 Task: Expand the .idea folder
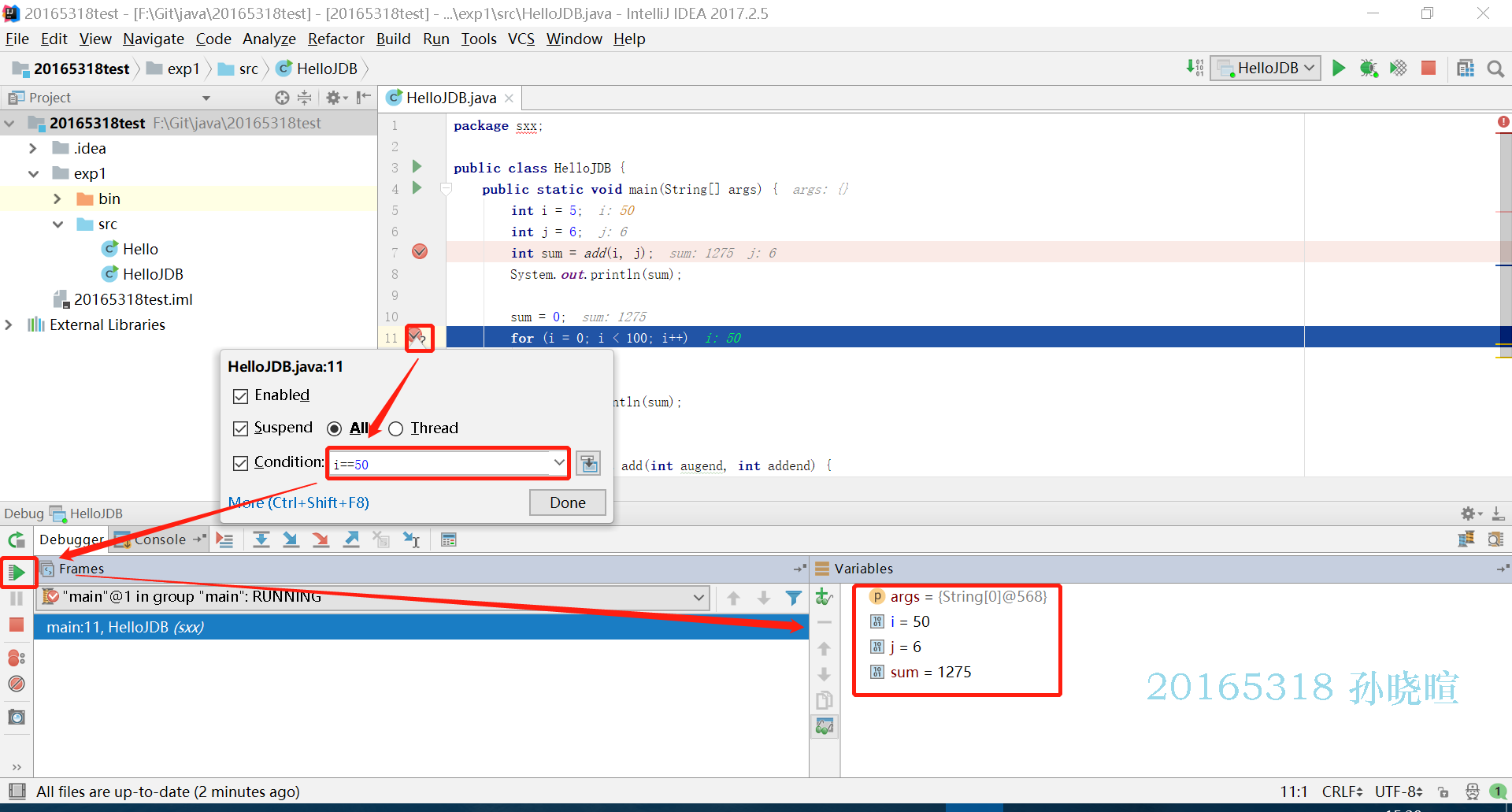tap(32, 148)
